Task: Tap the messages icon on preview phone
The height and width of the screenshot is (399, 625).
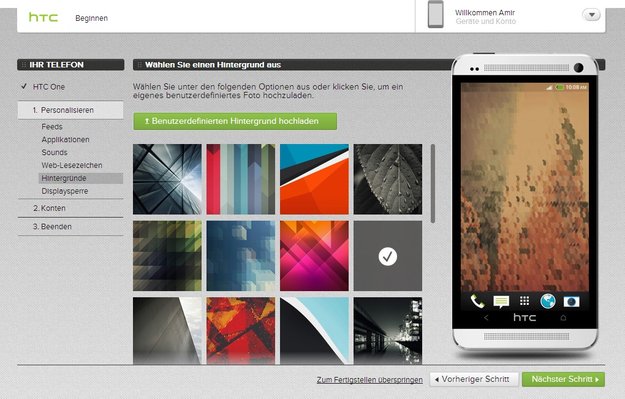Action: (x=501, y=301)
